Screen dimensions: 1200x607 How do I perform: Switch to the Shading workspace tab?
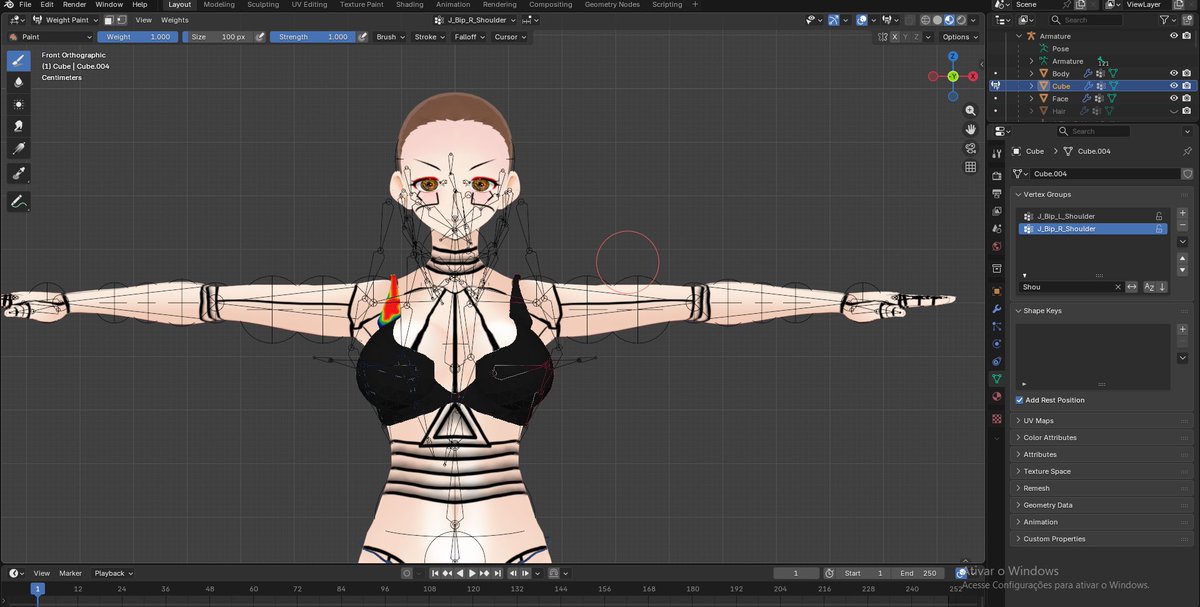(410, 5)
